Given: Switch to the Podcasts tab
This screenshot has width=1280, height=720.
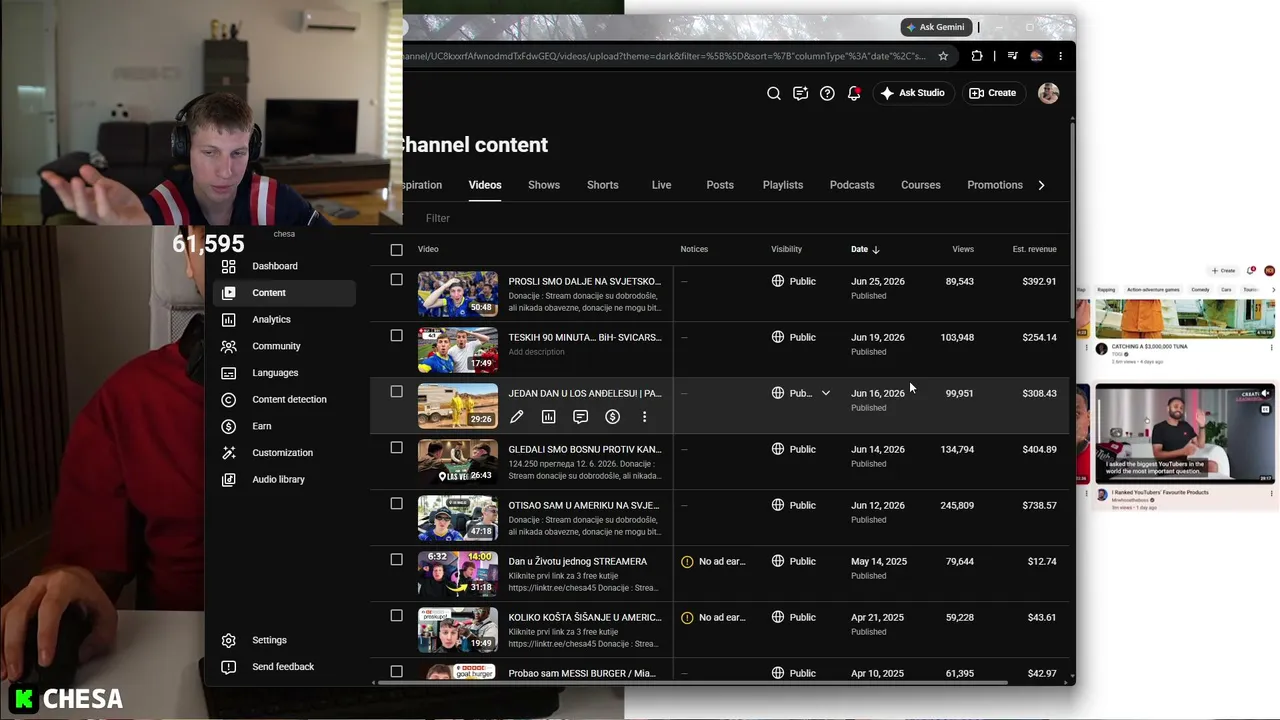Looking at the screenshot, I should (x=852, y=185).
